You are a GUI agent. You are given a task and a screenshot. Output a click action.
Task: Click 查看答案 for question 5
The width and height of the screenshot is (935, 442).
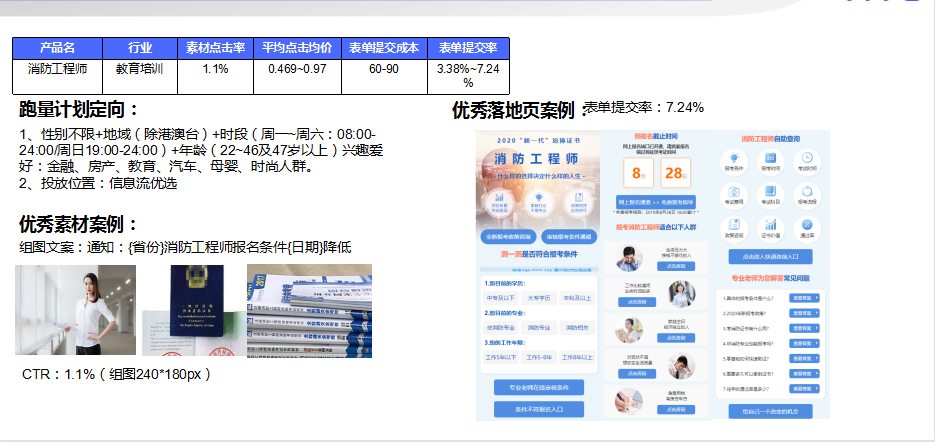(804, 358)
